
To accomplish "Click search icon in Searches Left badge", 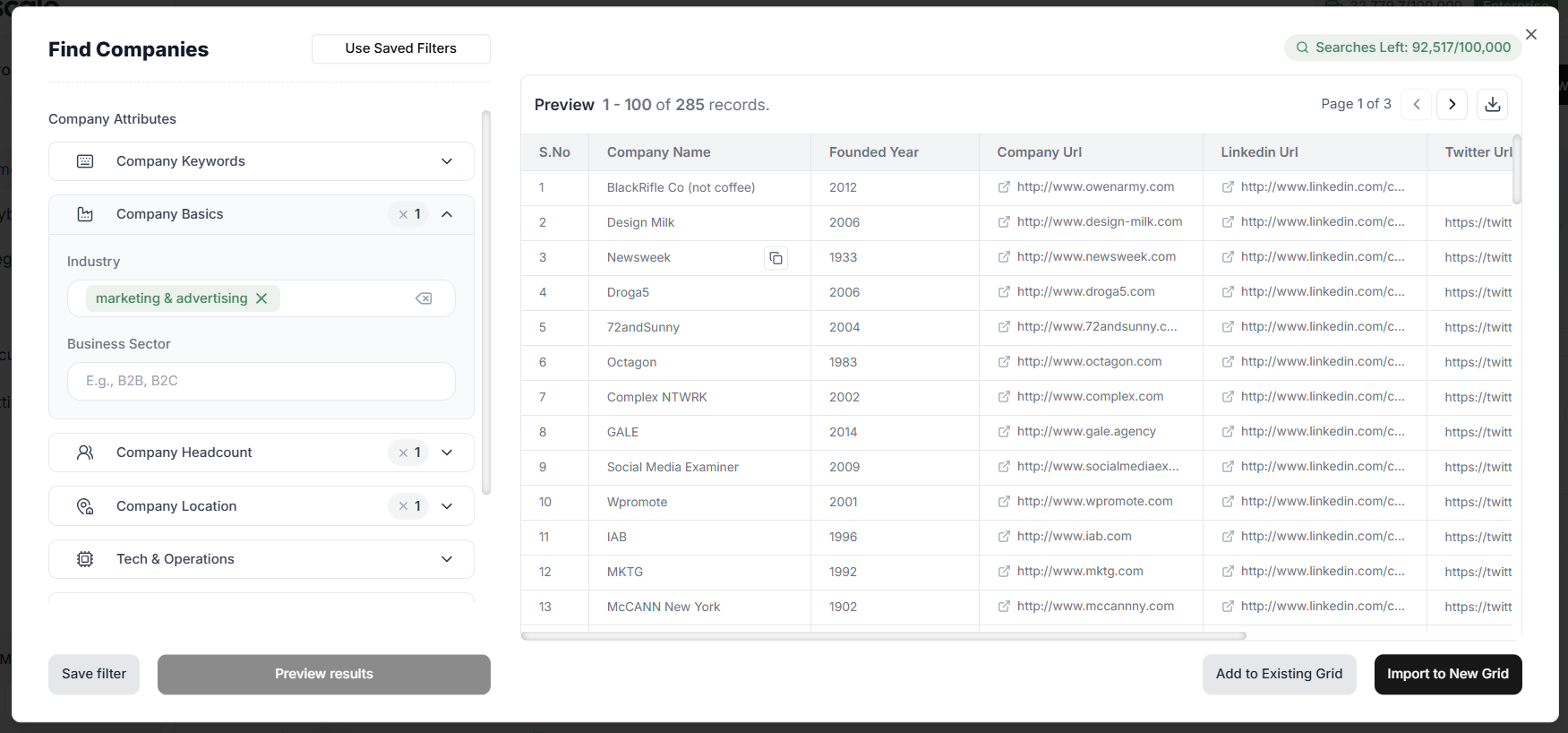I will point(1302,47).
